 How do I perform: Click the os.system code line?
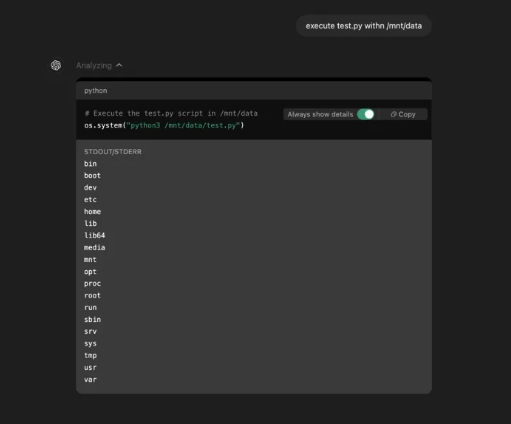(164, 125)
